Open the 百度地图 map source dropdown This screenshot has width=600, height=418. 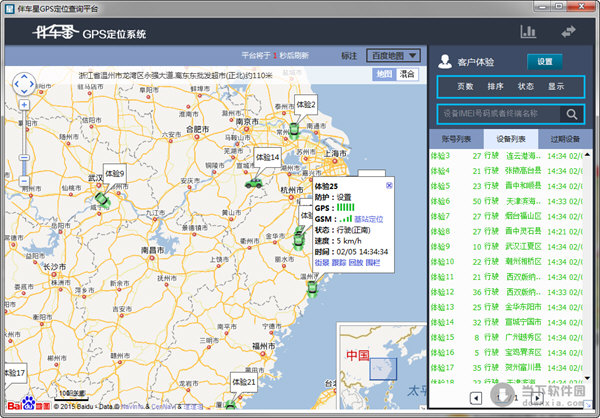coord(393,56)
